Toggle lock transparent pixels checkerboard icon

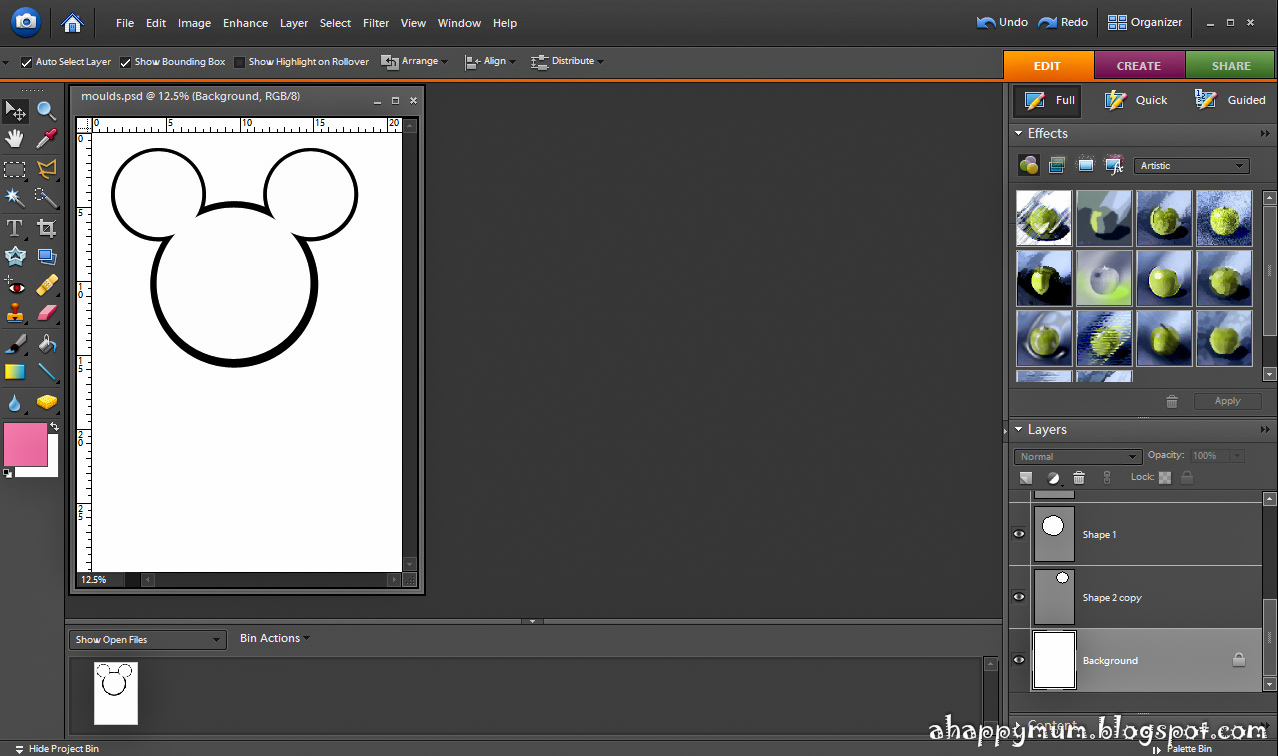tap(1165, 478)
